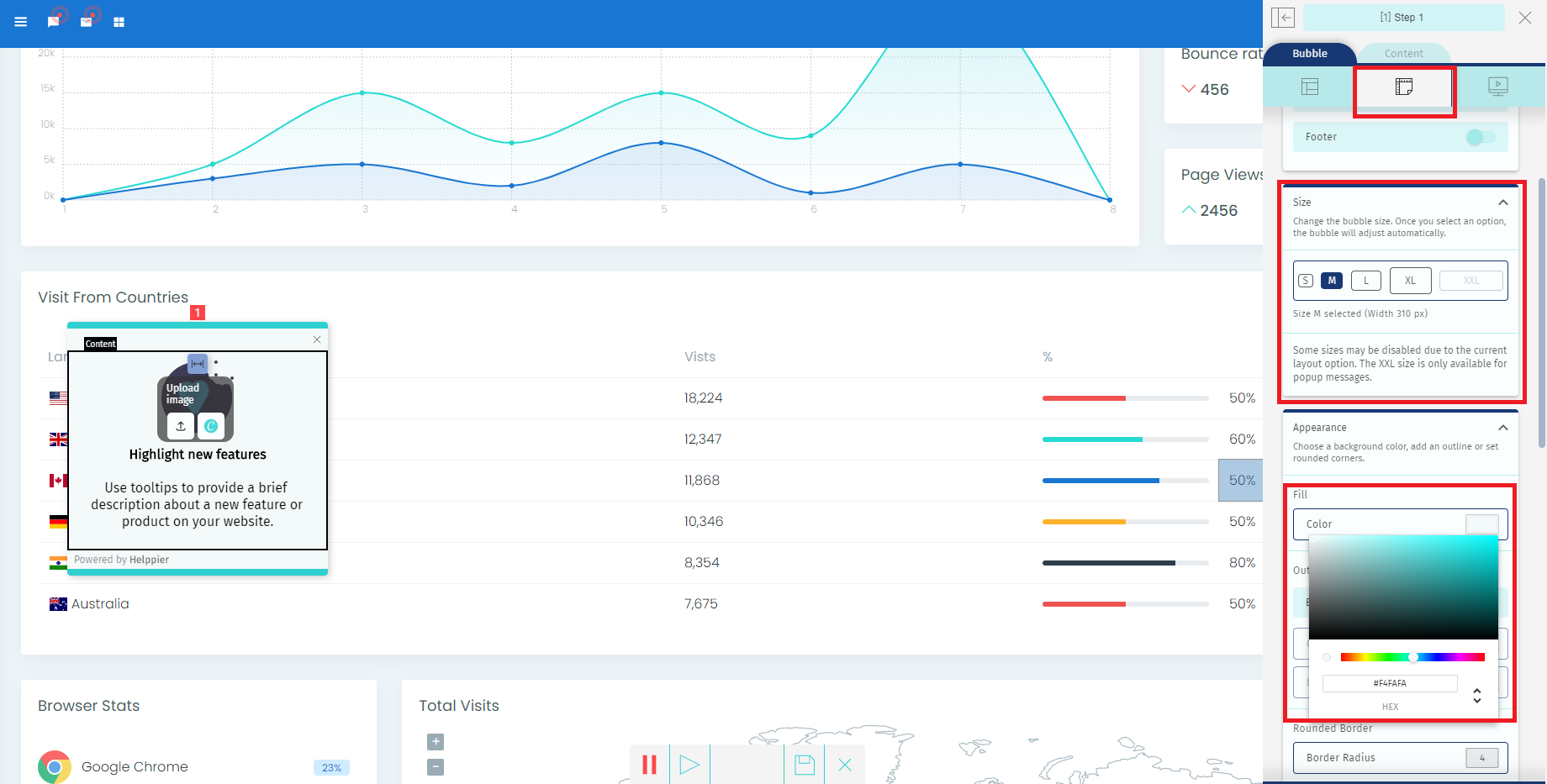Switch color format with HEX arrows

point(1476,696)
